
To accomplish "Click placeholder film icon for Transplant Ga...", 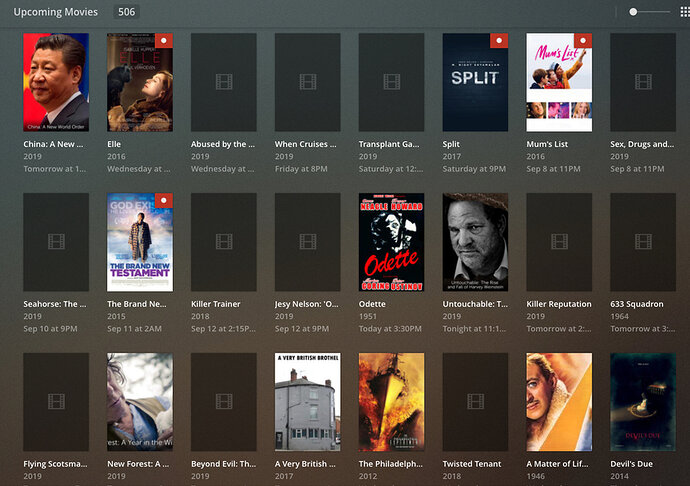I will pos(392,82).
